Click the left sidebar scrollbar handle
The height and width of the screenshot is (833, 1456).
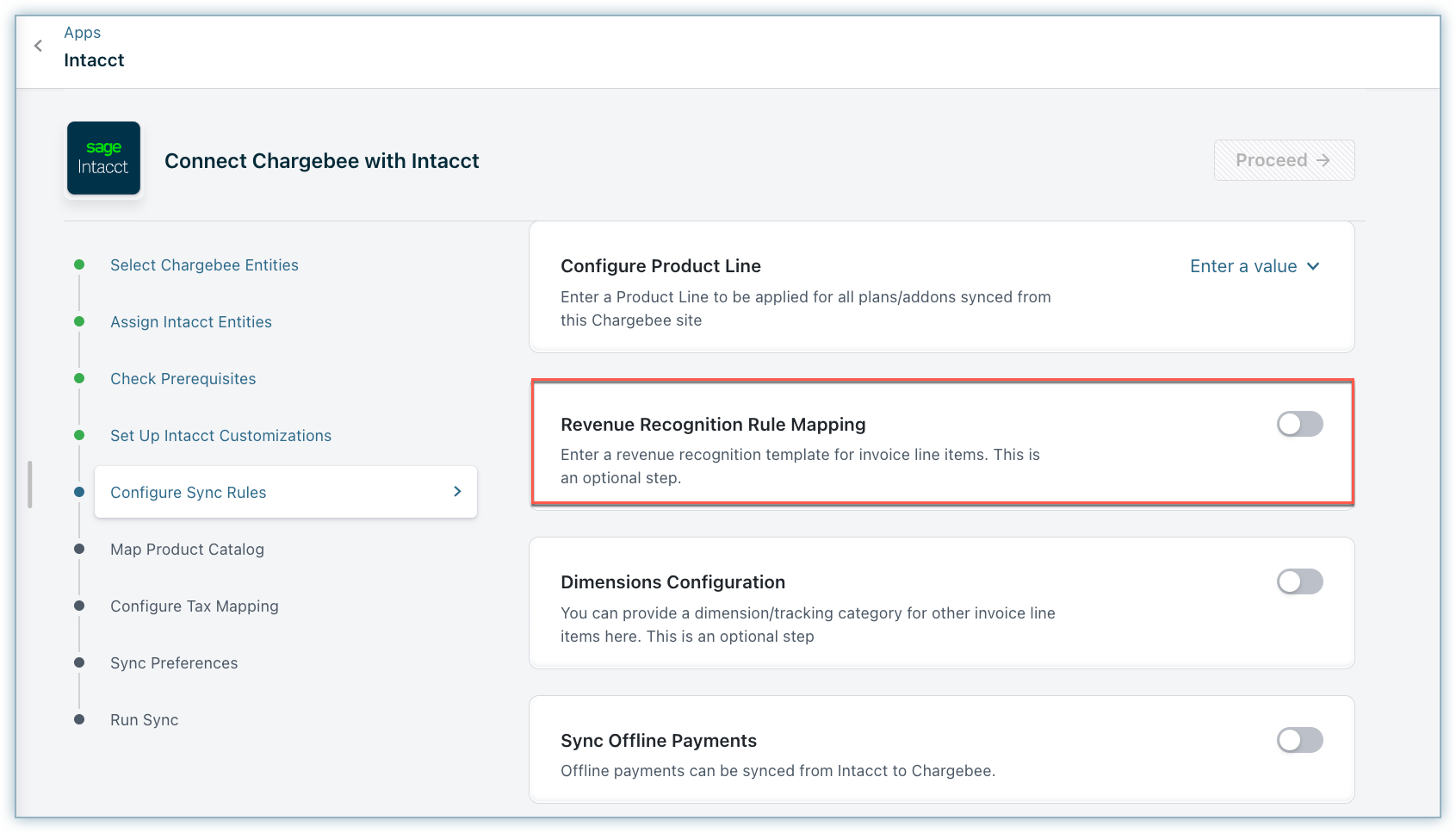(x=30, y=484)
